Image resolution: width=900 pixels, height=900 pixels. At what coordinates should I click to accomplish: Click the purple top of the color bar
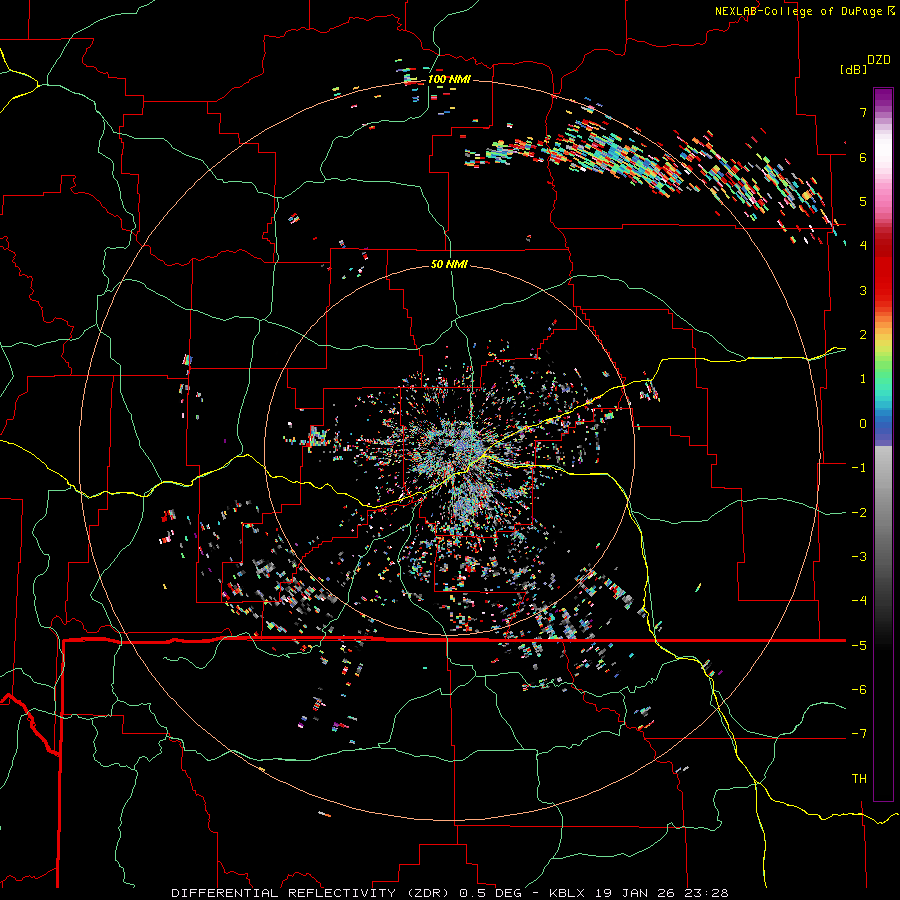pos(883,99)
